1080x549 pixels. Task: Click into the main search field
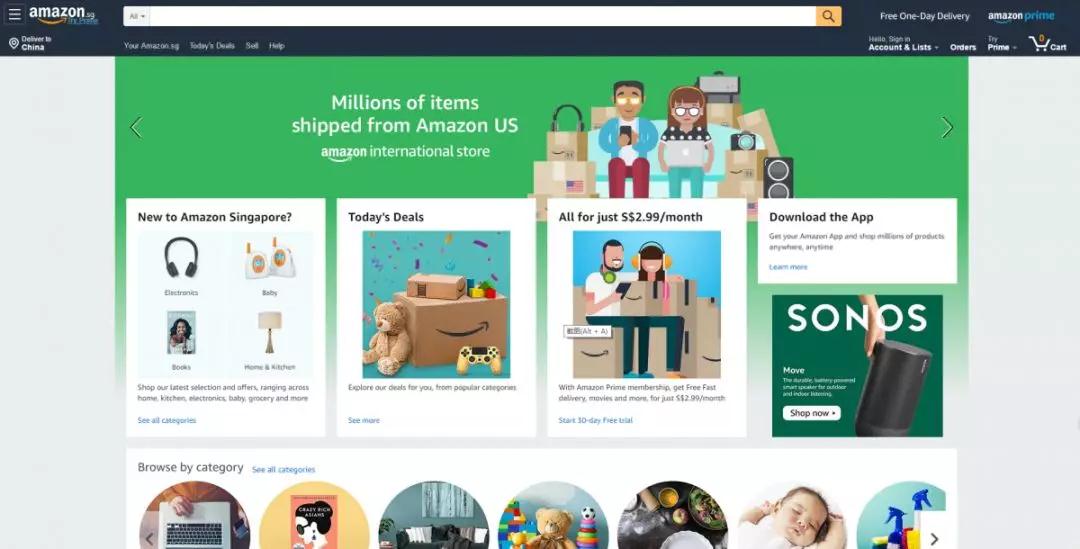[482, 16]
